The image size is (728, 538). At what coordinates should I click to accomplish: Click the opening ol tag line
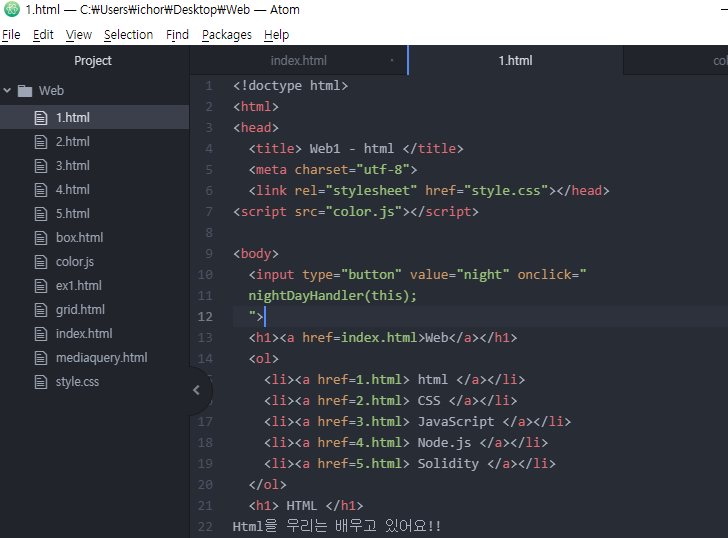coord(263,358)
